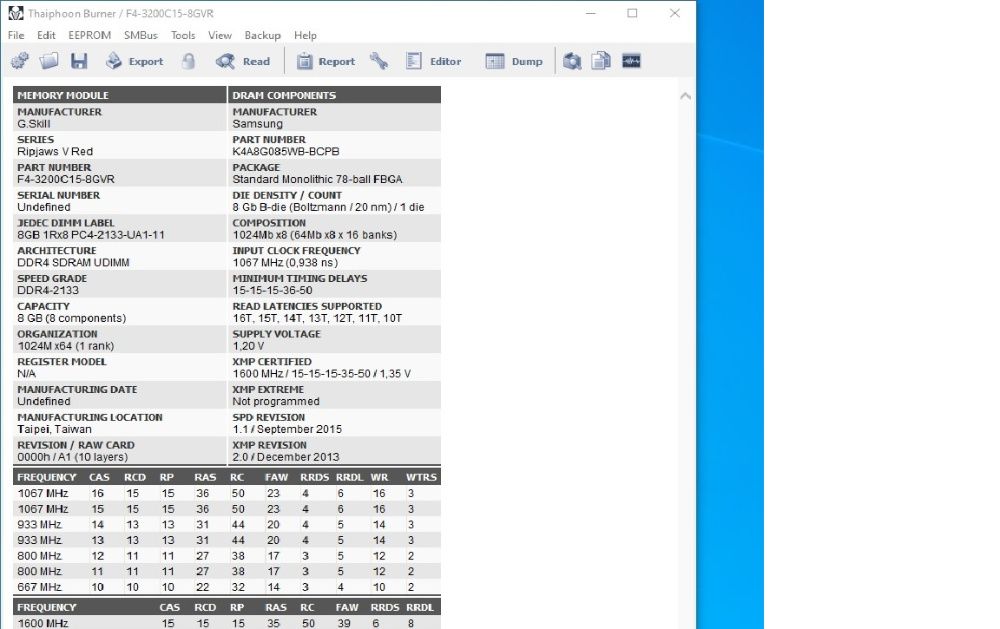Click the wrench tool icon

(x=379, y=61)
